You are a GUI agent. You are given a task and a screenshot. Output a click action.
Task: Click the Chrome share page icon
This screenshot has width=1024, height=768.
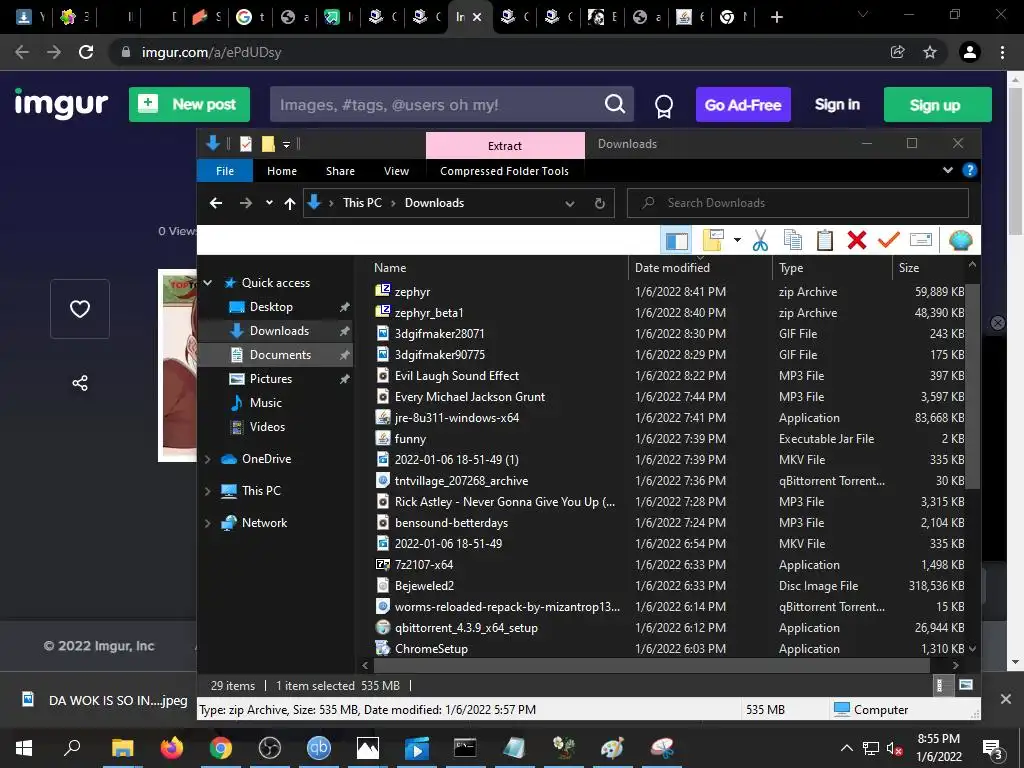(x=898, y=52)
